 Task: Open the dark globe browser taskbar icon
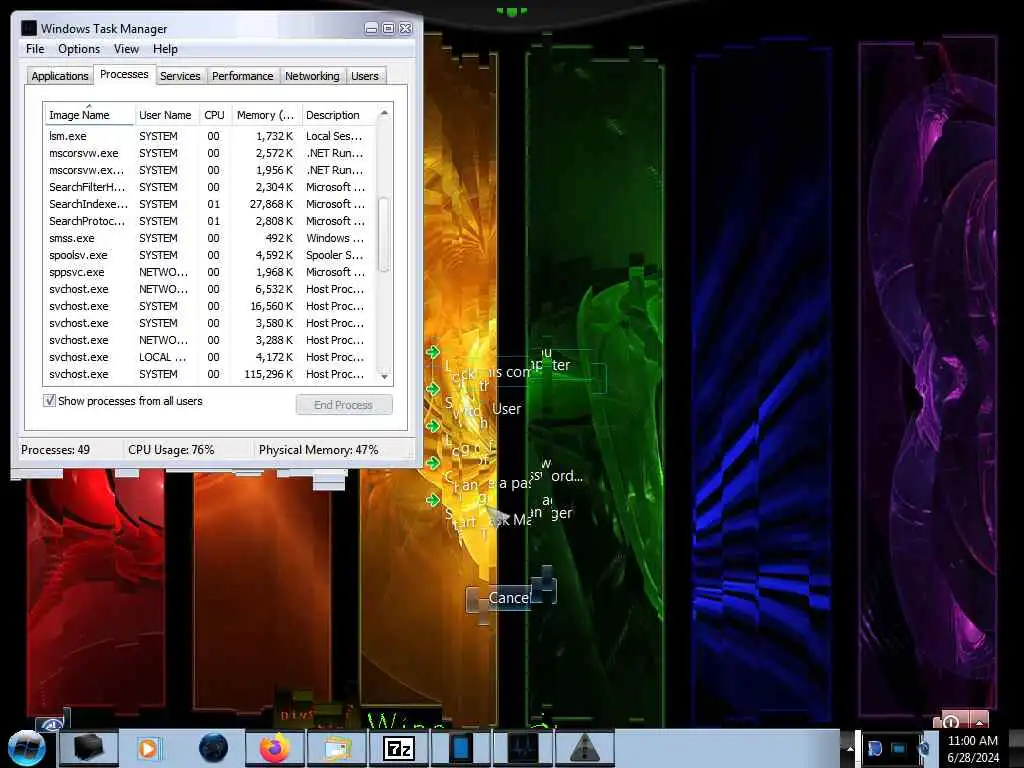(214, 748)
